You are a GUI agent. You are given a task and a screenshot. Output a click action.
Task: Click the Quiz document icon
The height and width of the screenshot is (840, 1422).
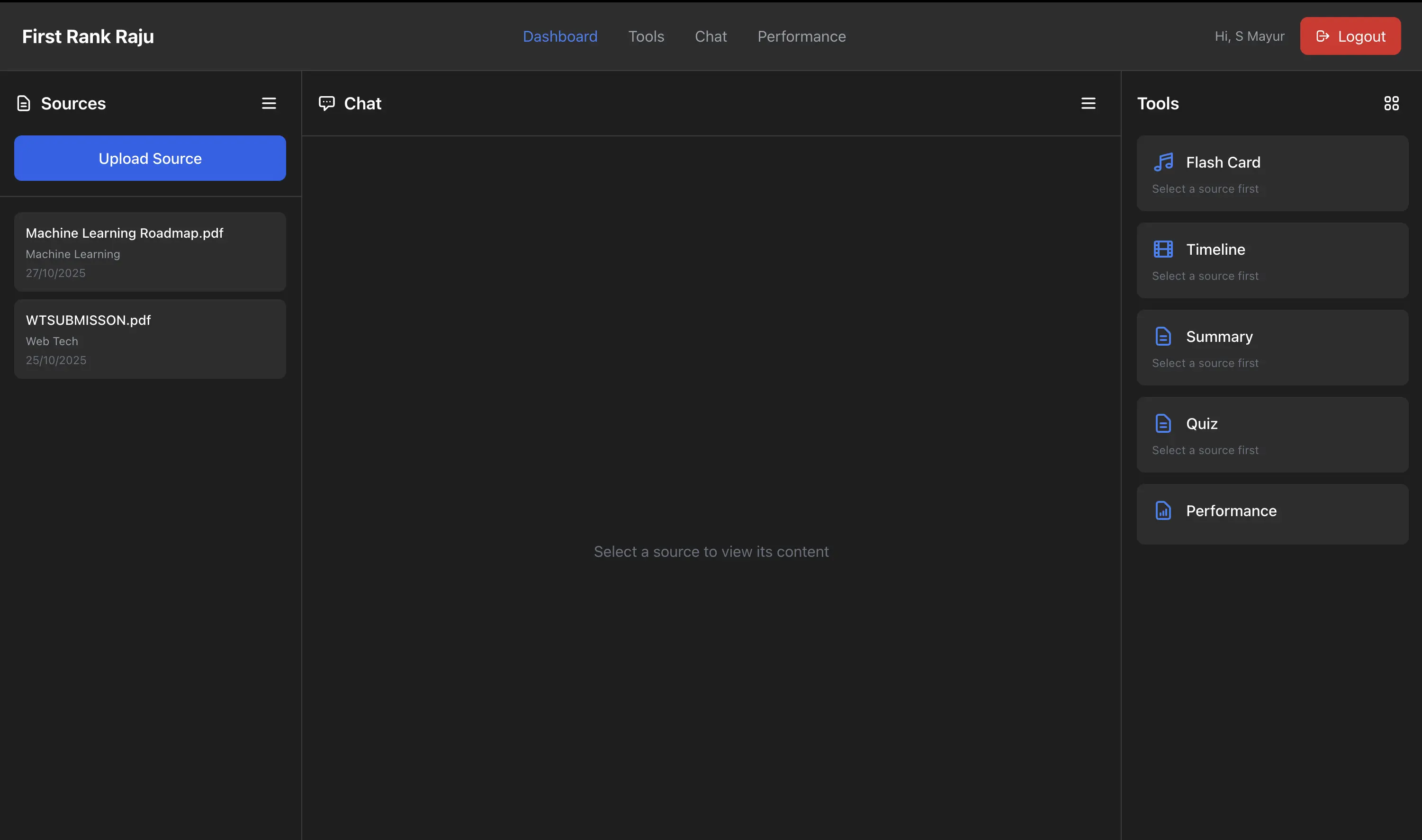(x=1163, y=424)
